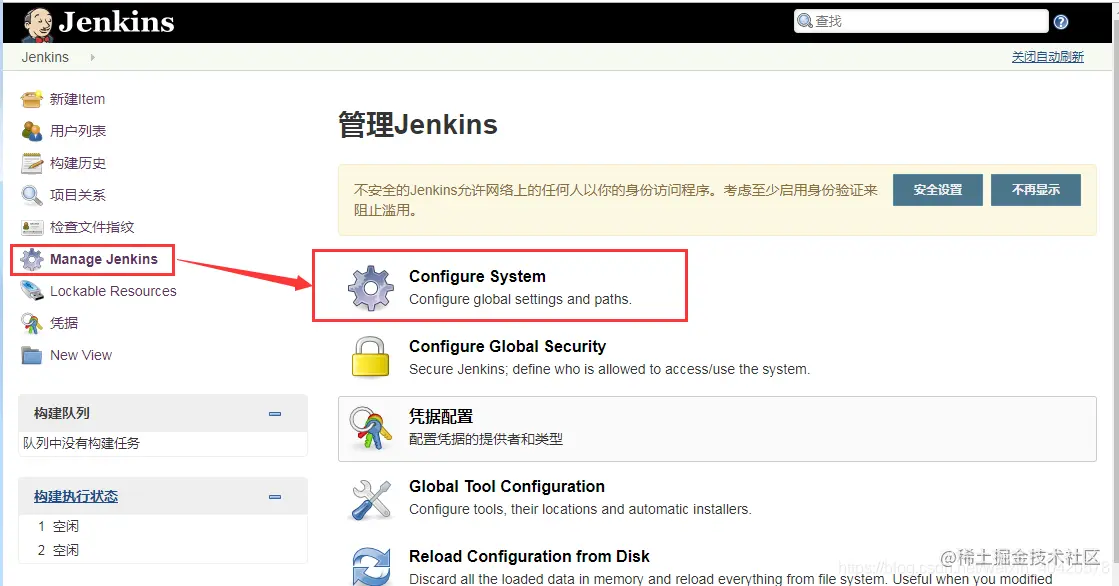The height and width of the screenshot is (586, 1119).
Task: Open 凭据 text link in the sidebar
Action: click(64, 323)
